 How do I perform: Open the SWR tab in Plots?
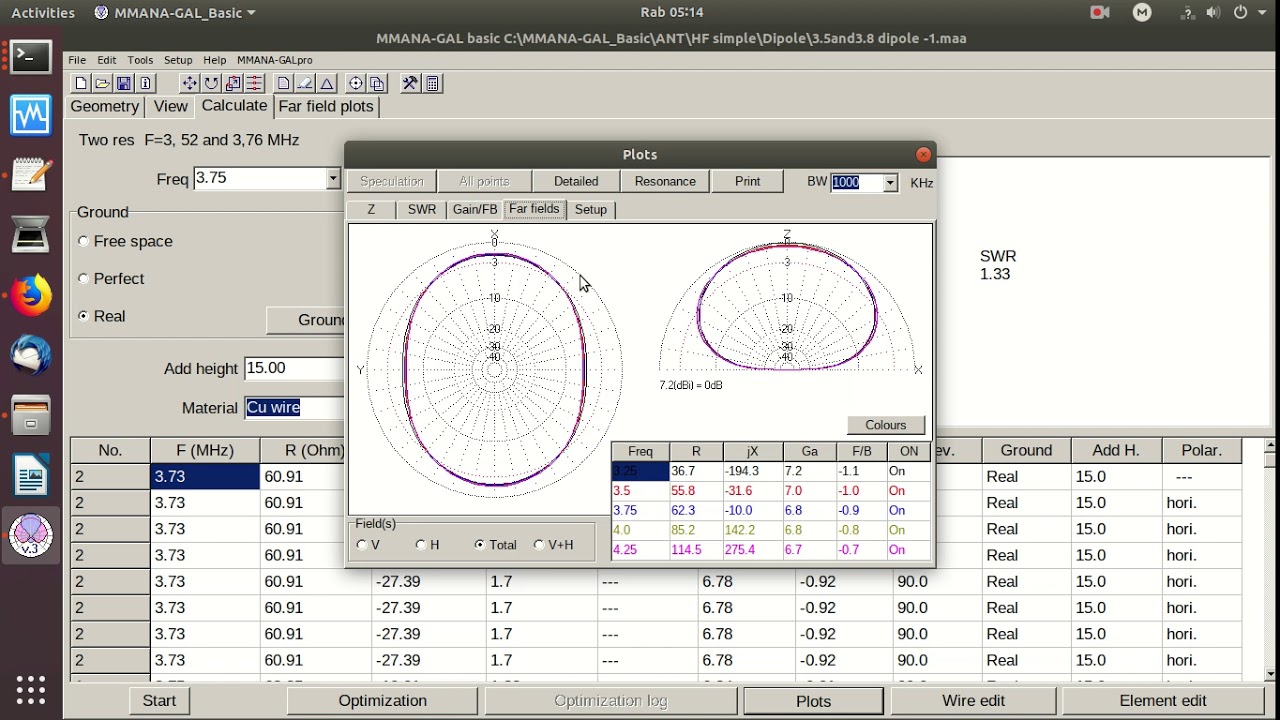click(x=422, y=210)
